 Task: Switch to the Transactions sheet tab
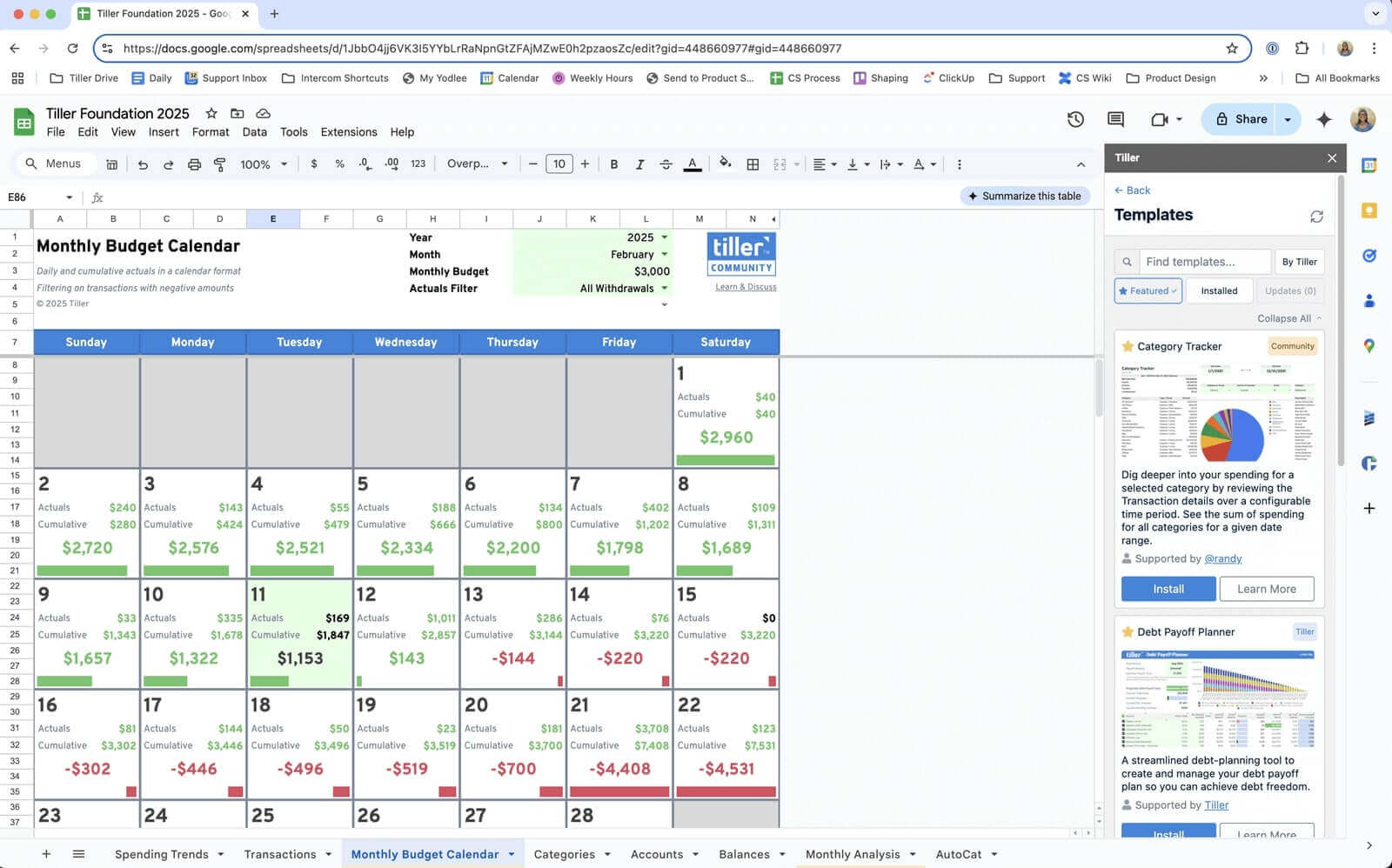[x=280, y=854]
